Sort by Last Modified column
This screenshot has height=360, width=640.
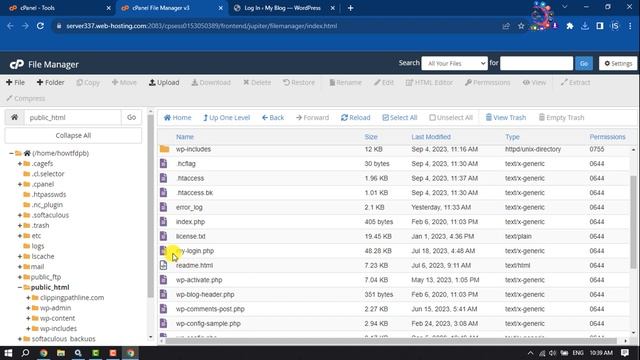pyautogui.click(x=431, y=137)
